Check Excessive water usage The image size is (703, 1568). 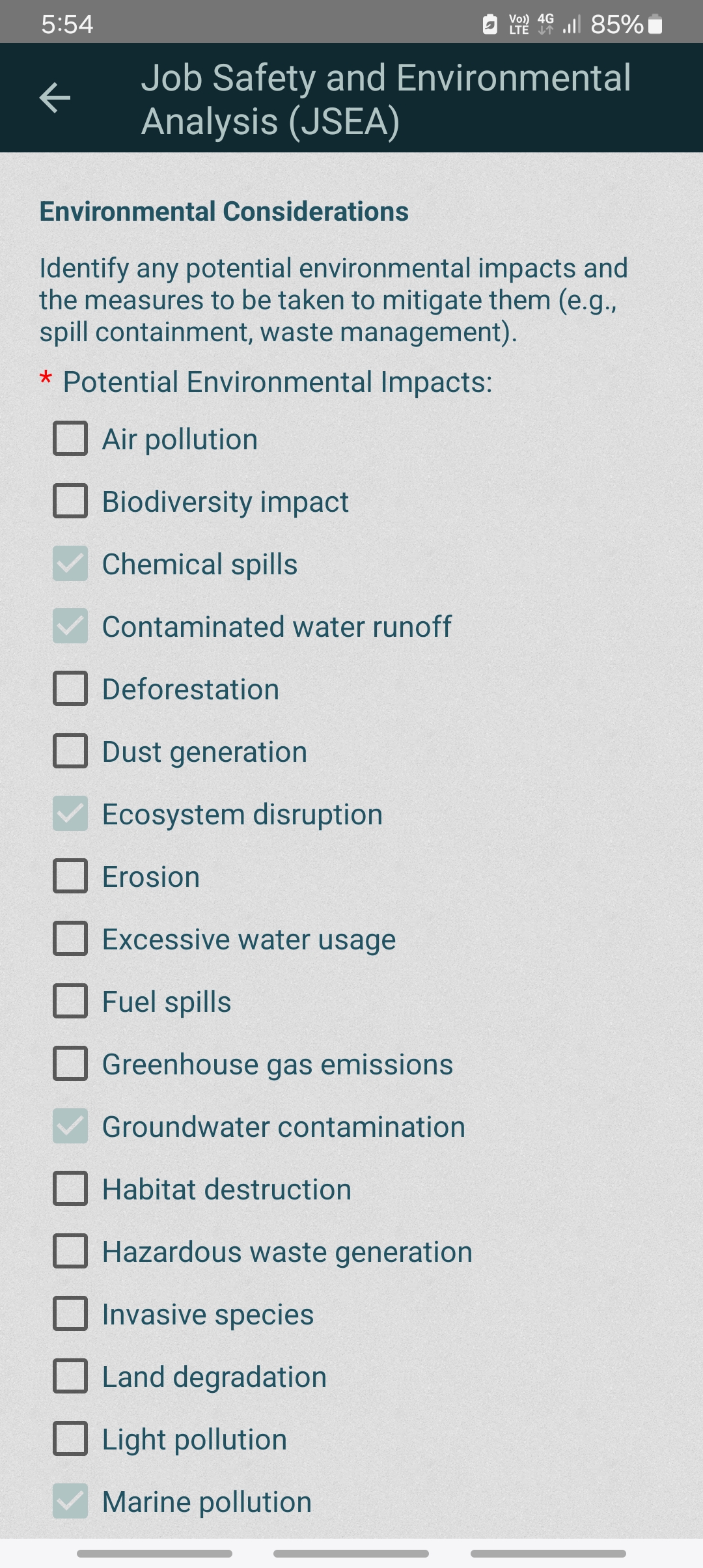(70, 938)
